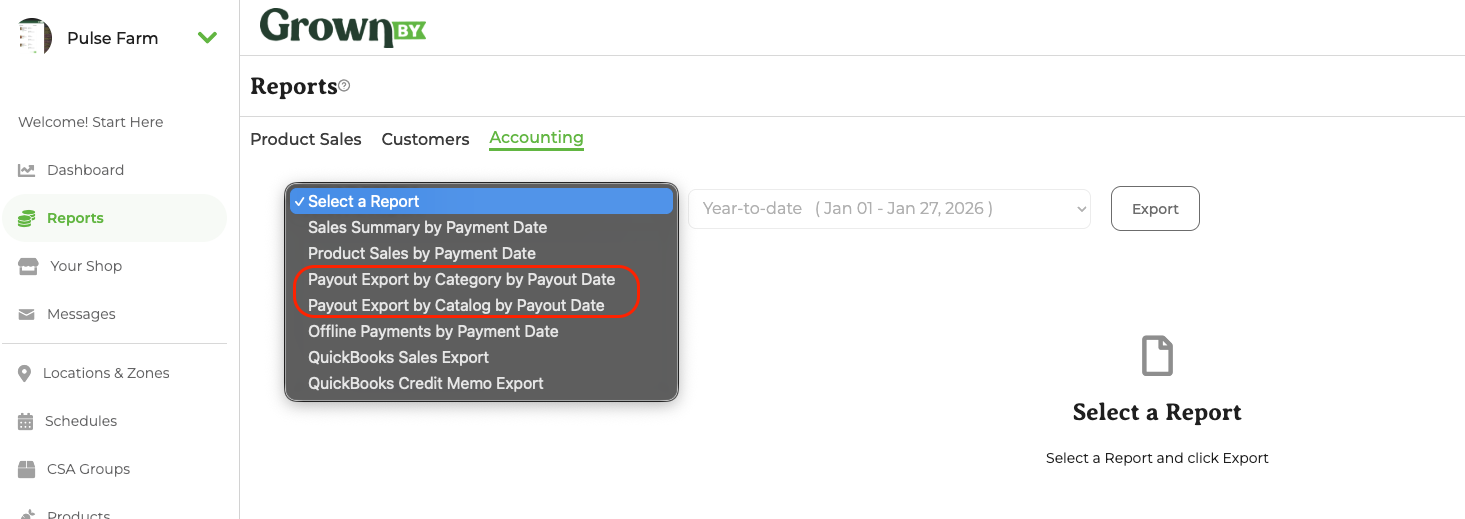
Task: Open Welcome! Start Here link
Action: pyautogui.click(x=90, y=122)
